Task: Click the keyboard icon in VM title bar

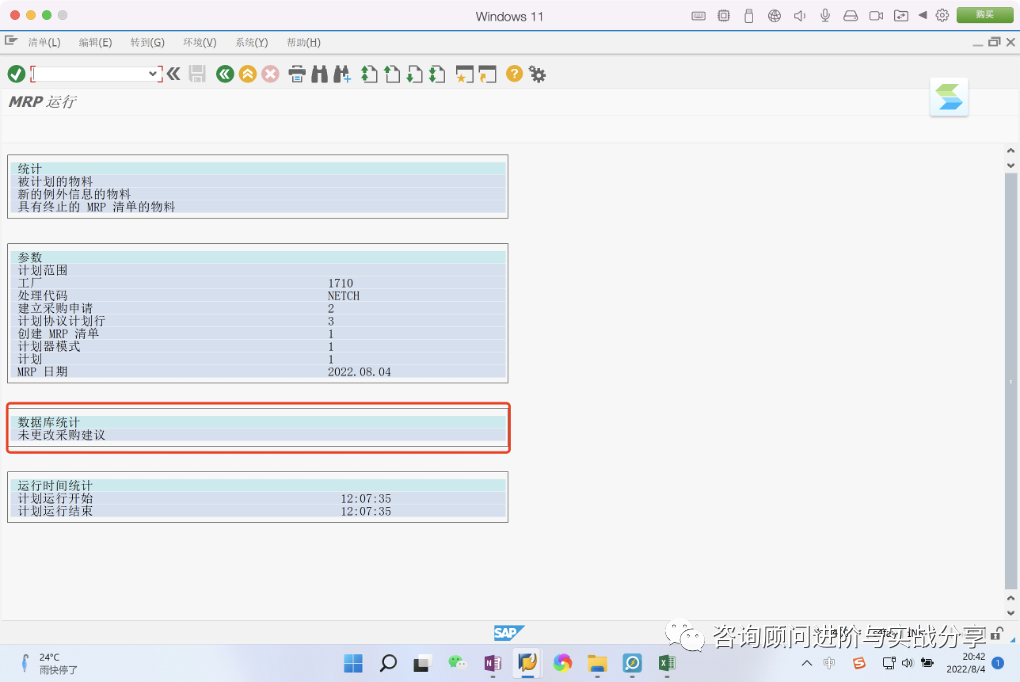Action: tap(699, 16)
